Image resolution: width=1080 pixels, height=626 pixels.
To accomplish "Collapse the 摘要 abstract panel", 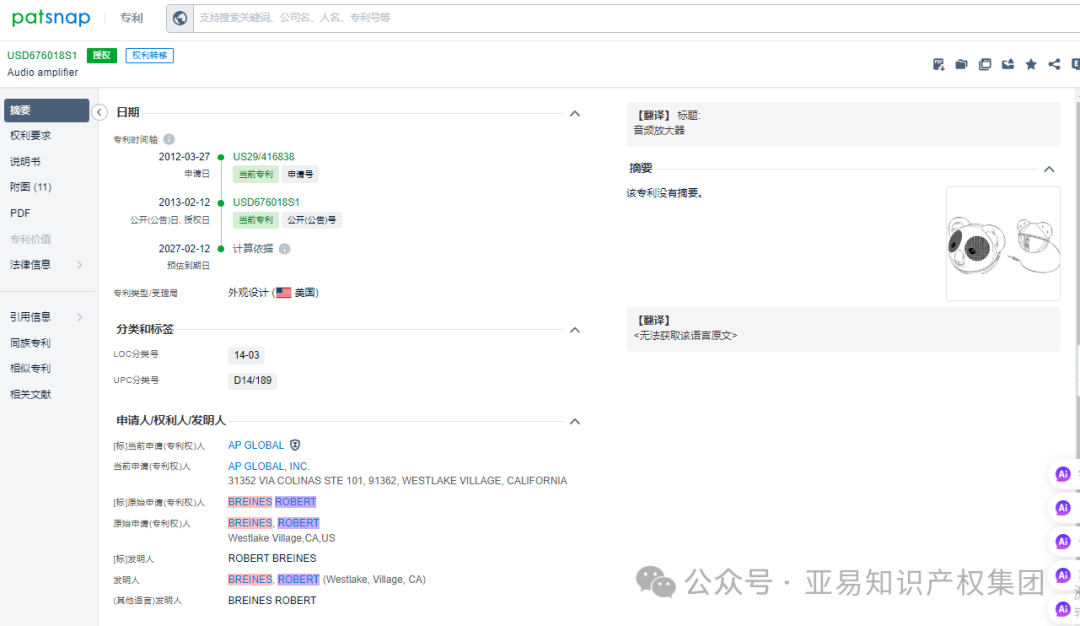I will [x=1049, y=169].
